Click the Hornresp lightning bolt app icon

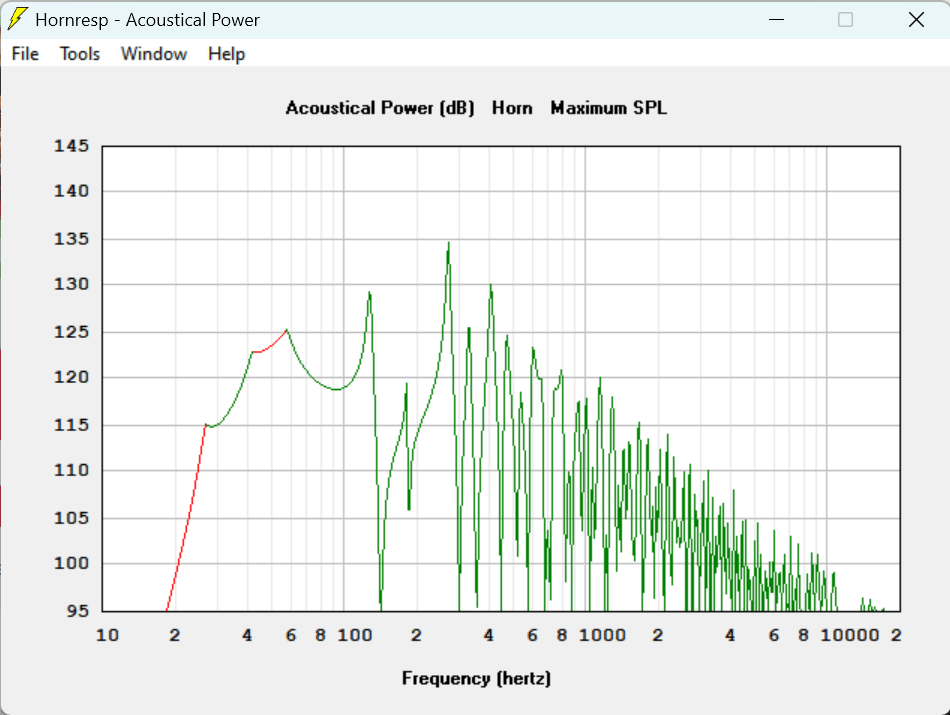click(18, 19)
